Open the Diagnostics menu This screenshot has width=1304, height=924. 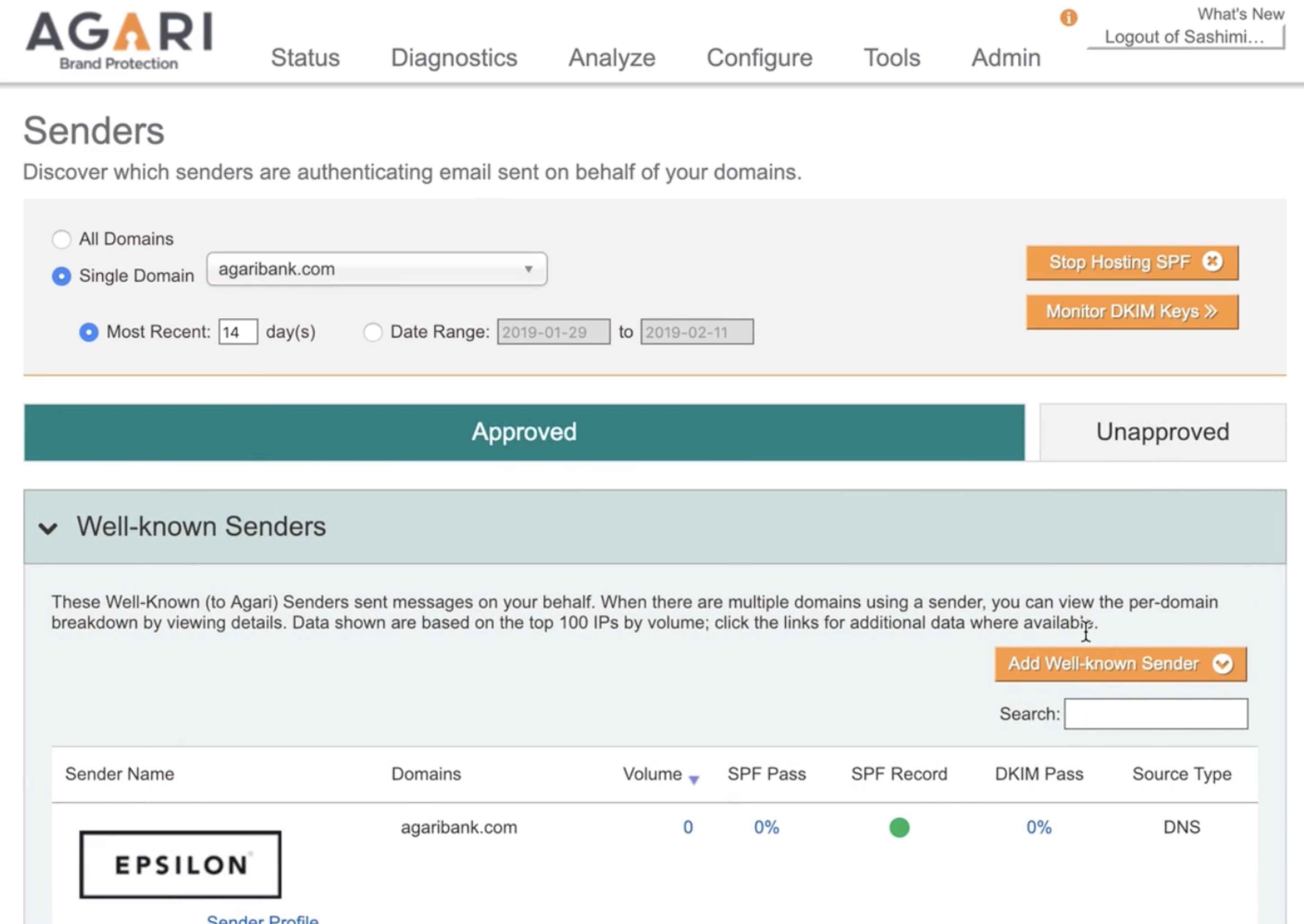pyautogui.click(x=454, y=58)
